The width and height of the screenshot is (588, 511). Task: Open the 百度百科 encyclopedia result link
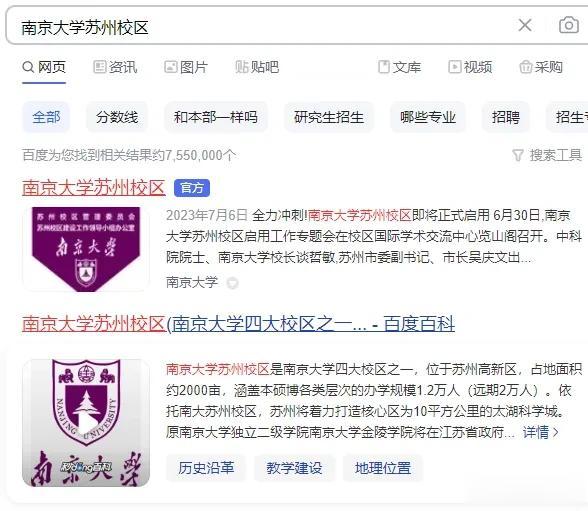pos(238,324)
